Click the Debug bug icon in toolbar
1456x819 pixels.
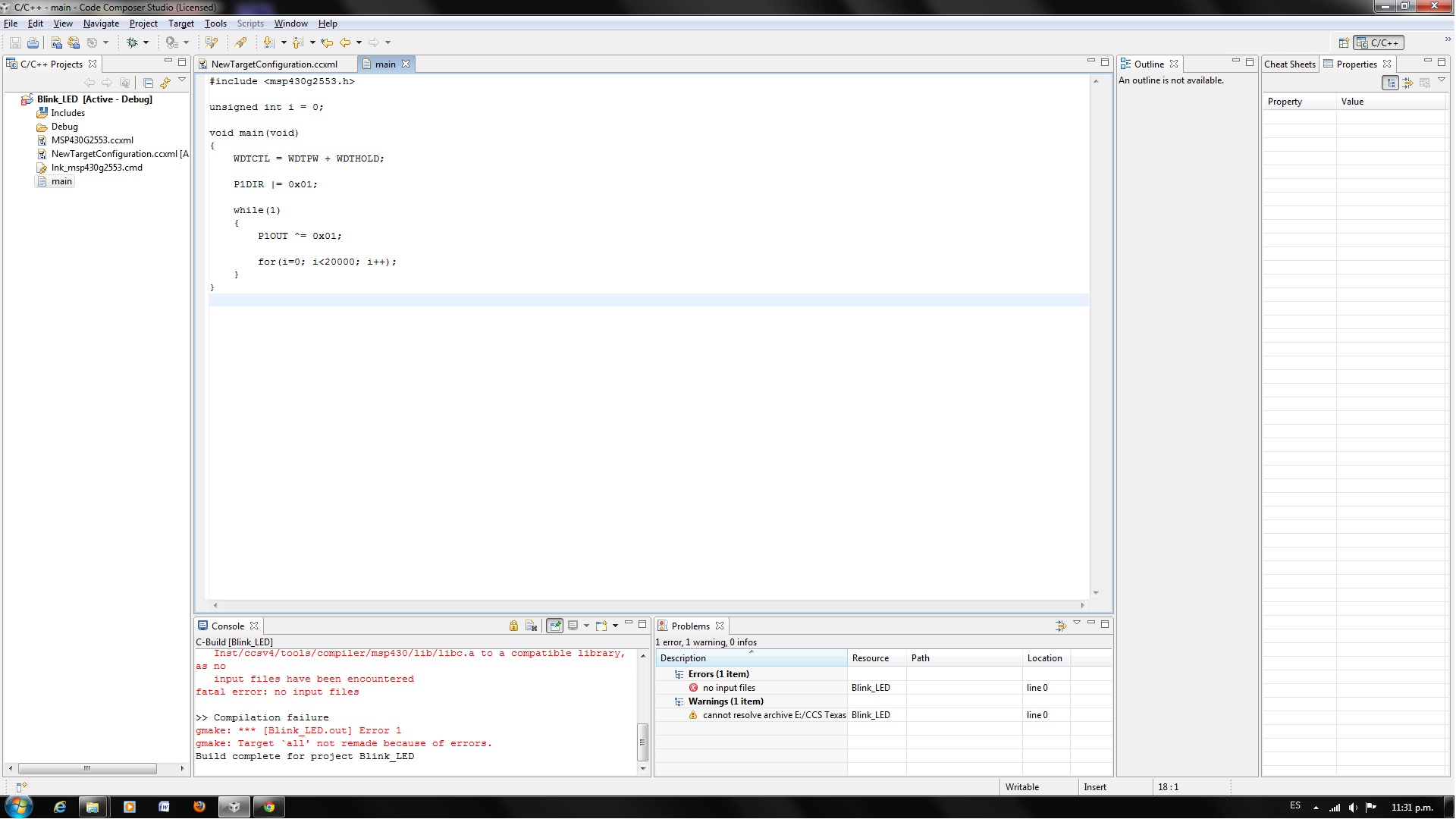(x=132, y=42)
